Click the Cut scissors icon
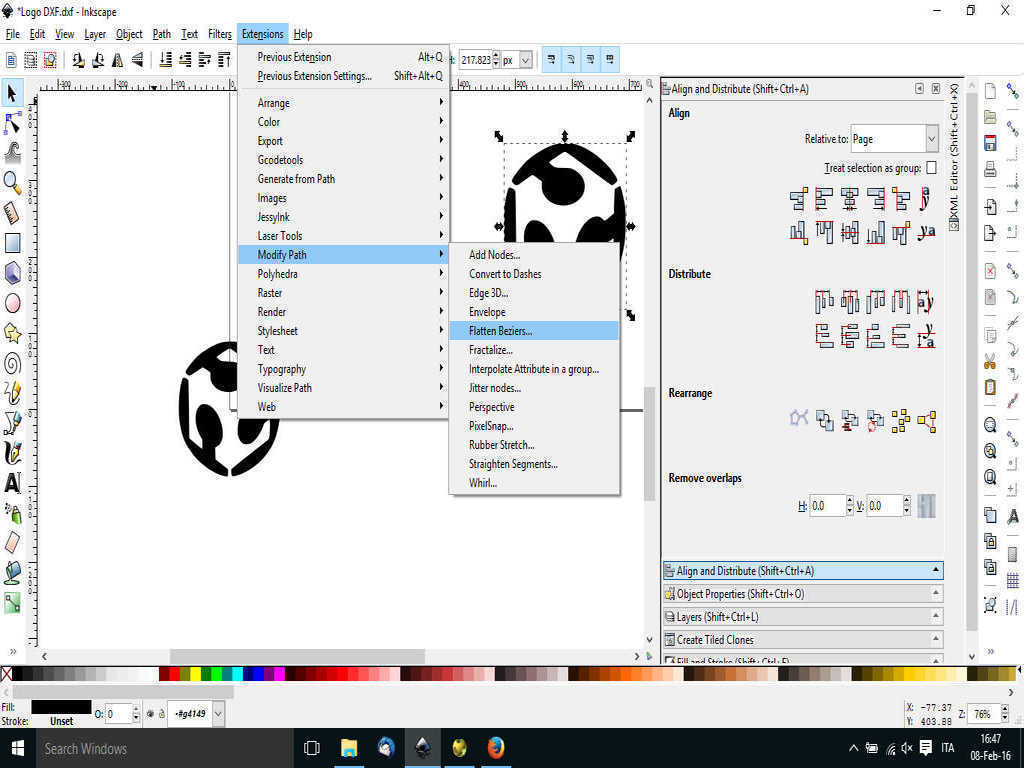The width and height of the screenshot is (1024, 768). tap(990, 360)
